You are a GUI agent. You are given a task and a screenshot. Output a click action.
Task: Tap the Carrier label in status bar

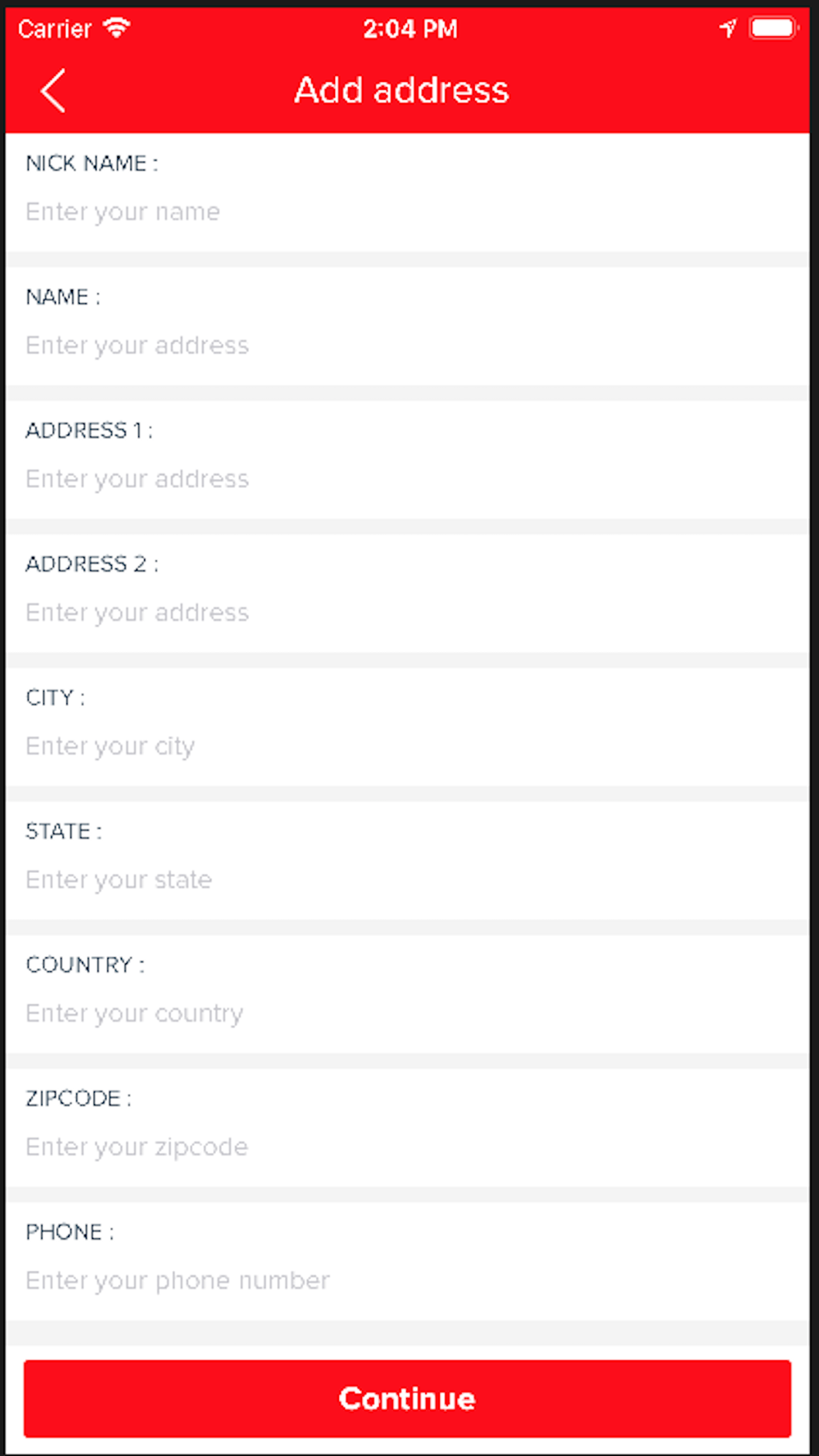55,29
